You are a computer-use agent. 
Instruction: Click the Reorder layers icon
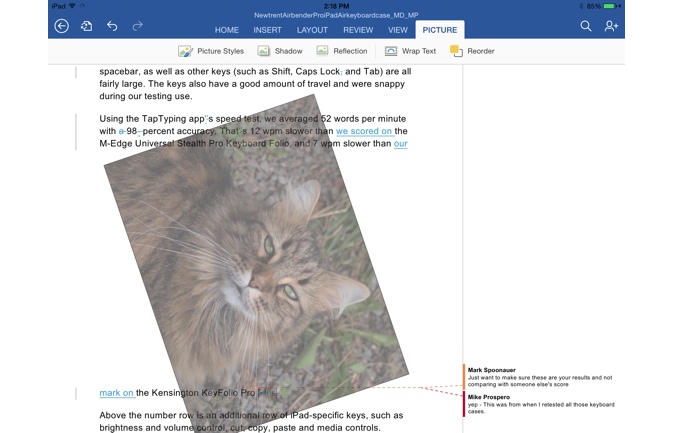point(456,51)
